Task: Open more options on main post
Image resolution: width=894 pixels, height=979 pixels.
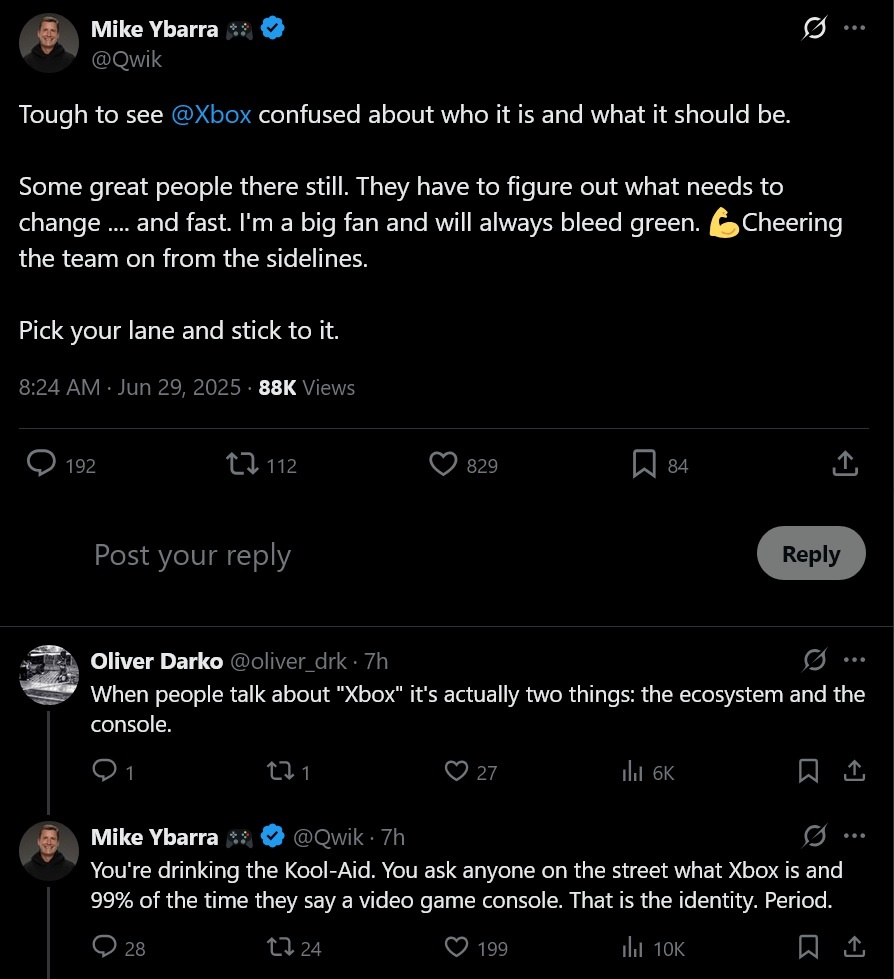Action: pyautogui.click(x=854, y=29)
